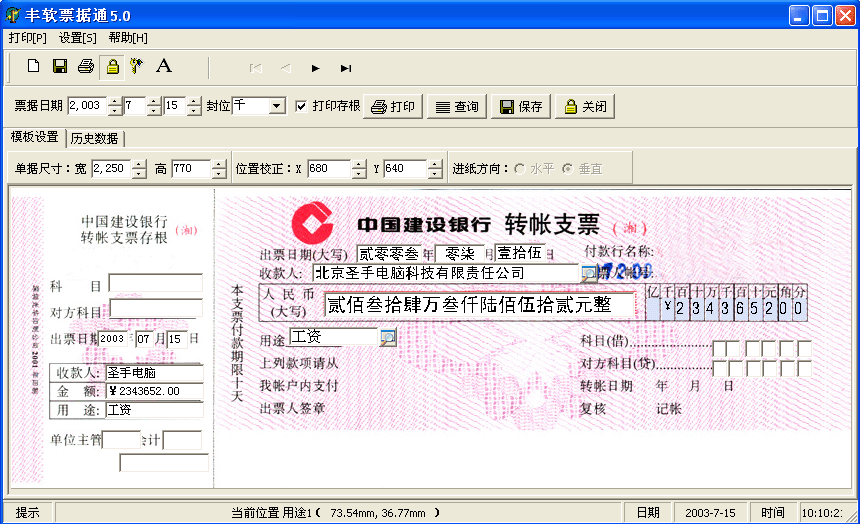The width and height of the screenshot is (860, 524).
Task: Switch to the 模板设置 tab
Action: pos(34,137)
